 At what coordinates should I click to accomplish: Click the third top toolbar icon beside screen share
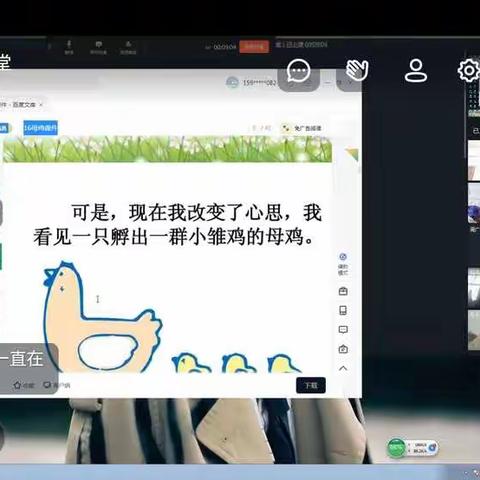[128, 47]
